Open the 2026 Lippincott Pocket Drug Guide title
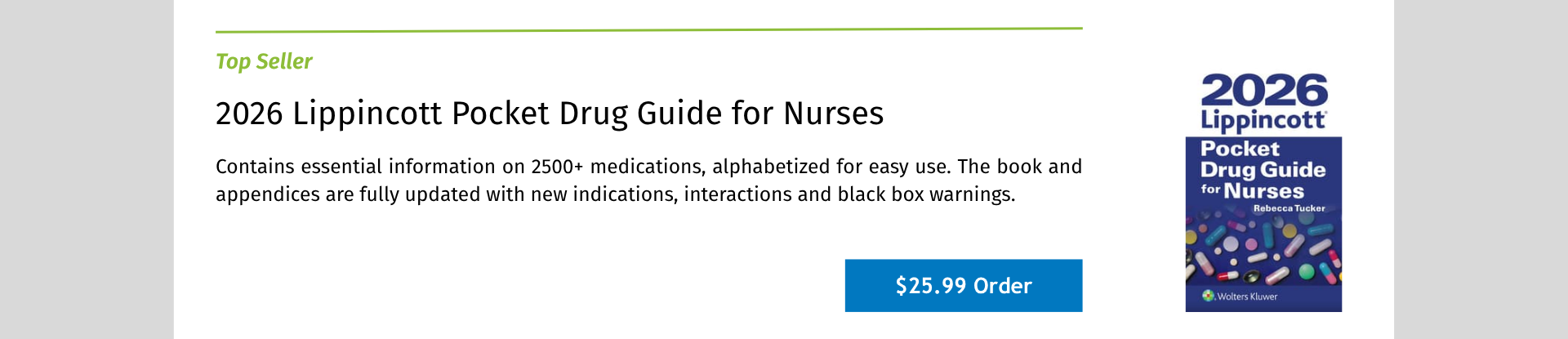 (x=549, y=113)
